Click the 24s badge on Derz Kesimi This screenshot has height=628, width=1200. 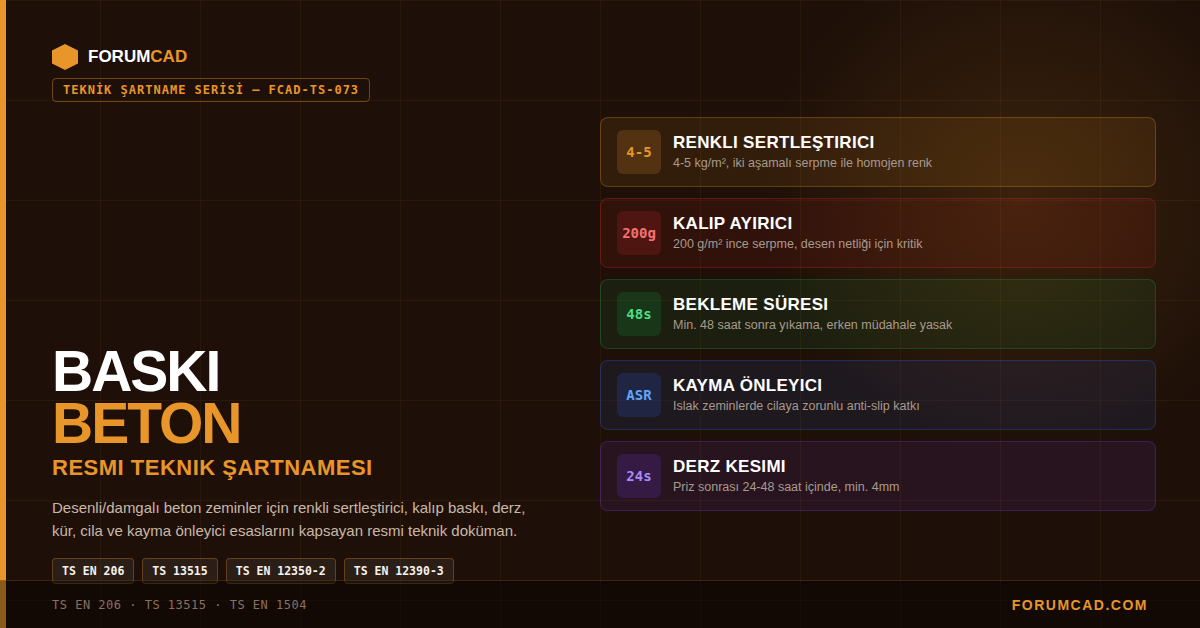coord(639,476)
